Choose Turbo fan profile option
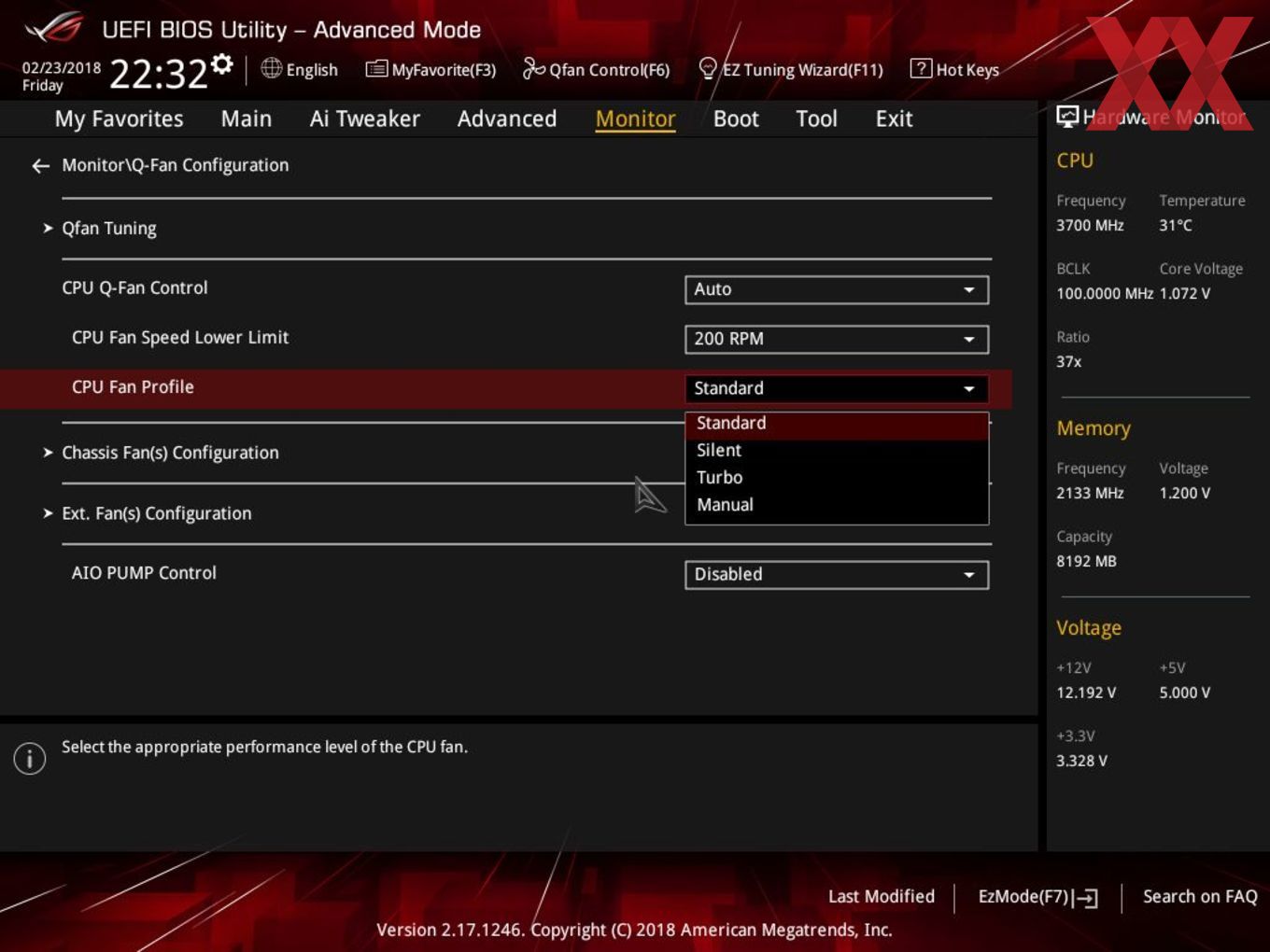The image size is (1270, 952). pyautogui.click(x=837, y=478)
